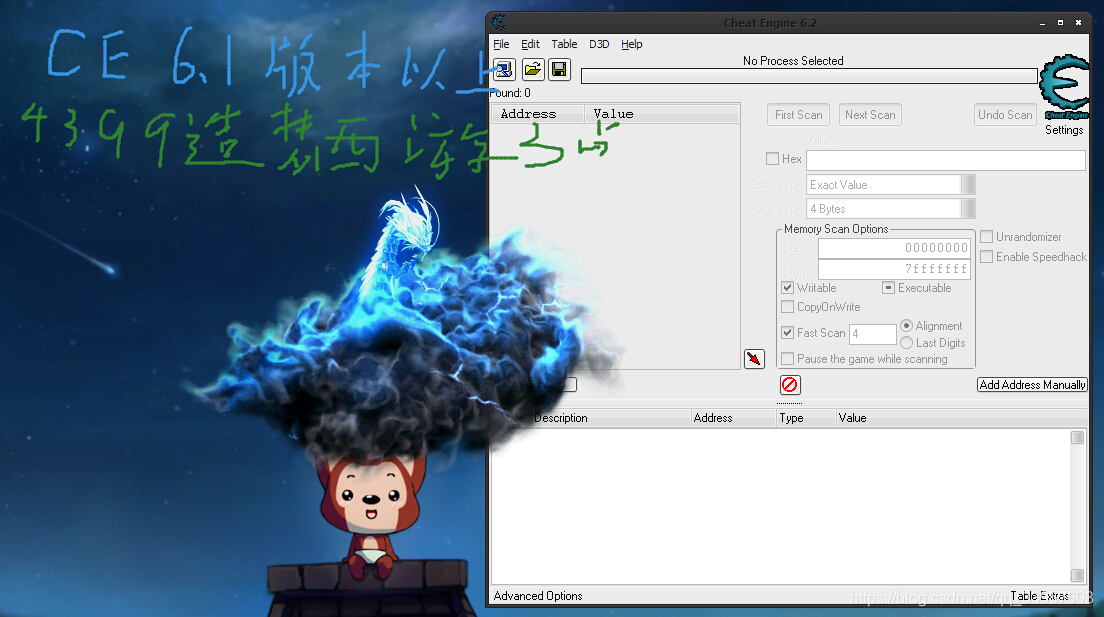Click Add Address Manually button

[x=1032, y=385]
